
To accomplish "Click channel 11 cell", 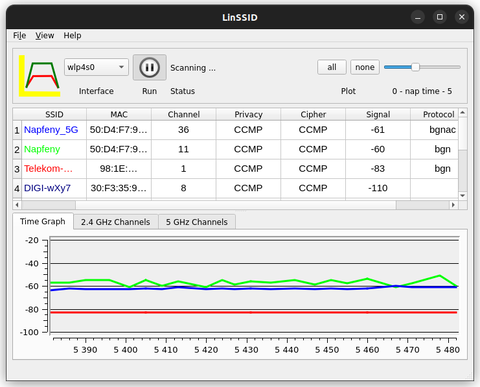I will (x=184, y=149).
